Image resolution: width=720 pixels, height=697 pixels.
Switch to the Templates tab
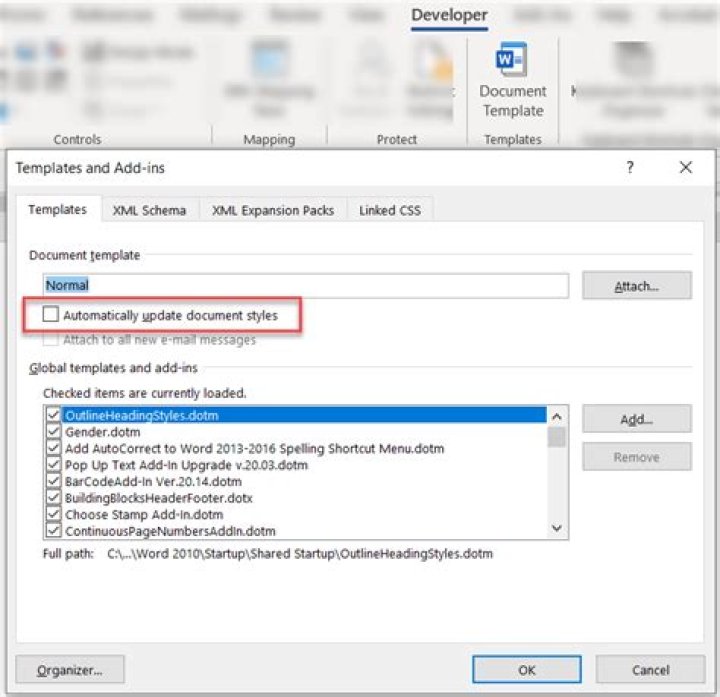(x=58, y=209)
